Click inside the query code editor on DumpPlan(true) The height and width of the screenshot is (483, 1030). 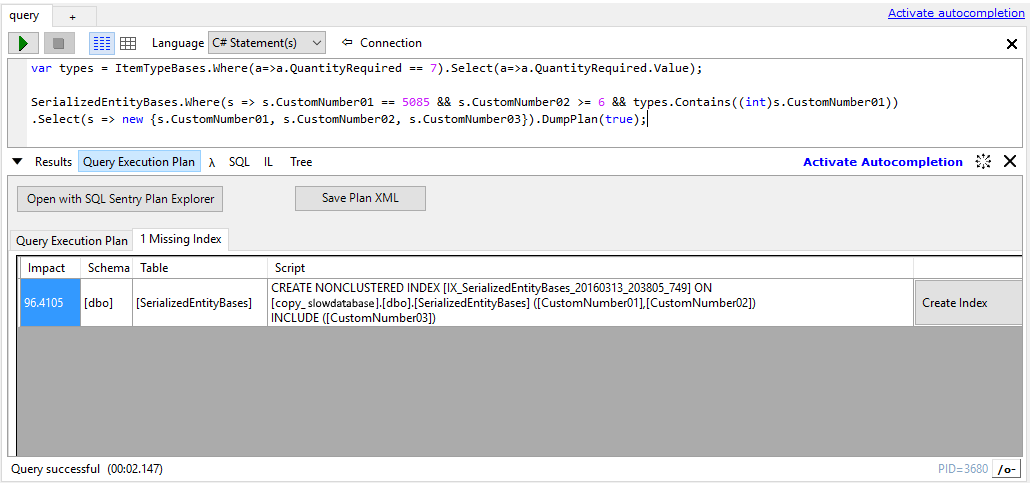pyautogui.click(x=593, y=120)
